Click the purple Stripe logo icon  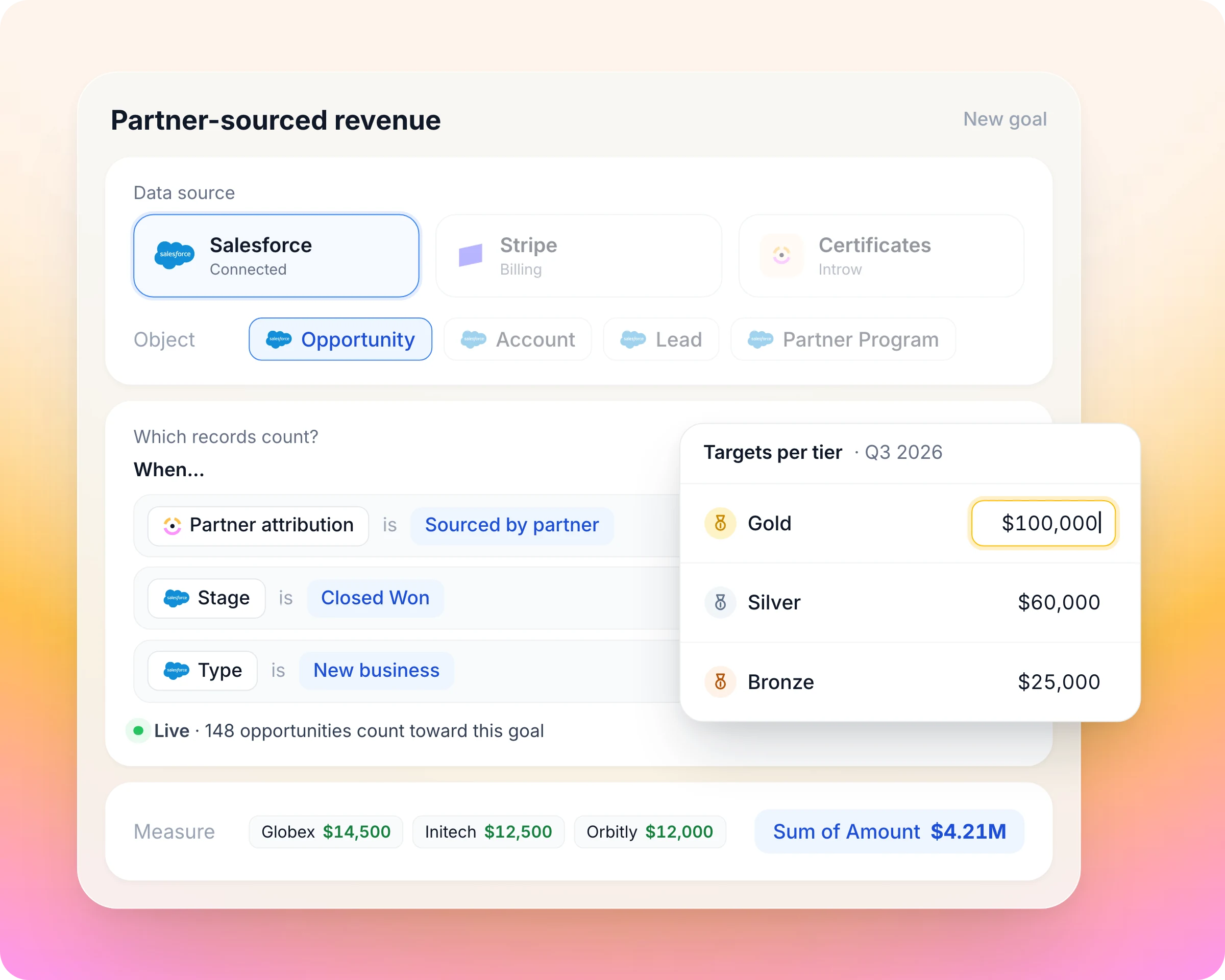pyautogui.click(x=471, y=255)
